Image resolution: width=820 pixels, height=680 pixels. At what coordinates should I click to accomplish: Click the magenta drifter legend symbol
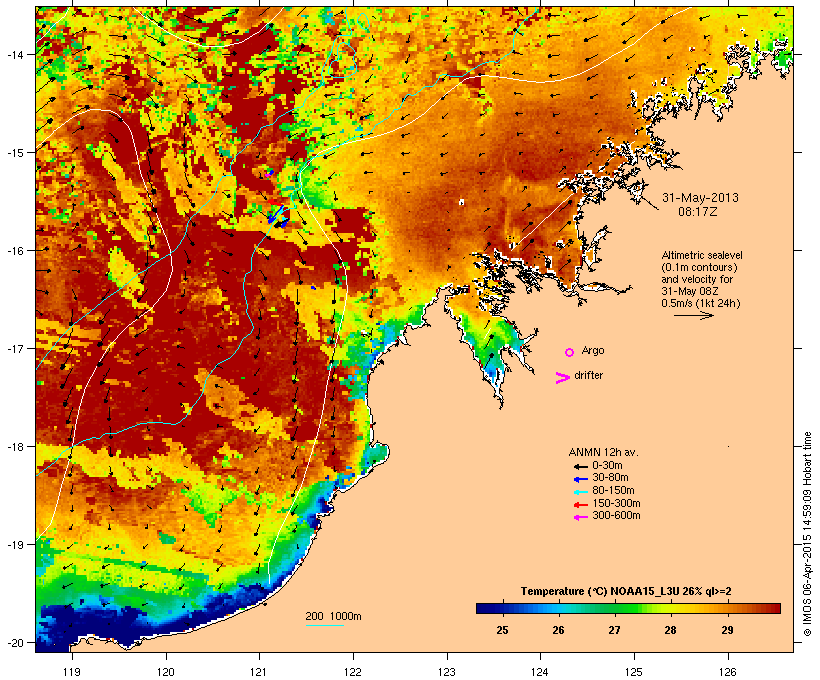563,378
